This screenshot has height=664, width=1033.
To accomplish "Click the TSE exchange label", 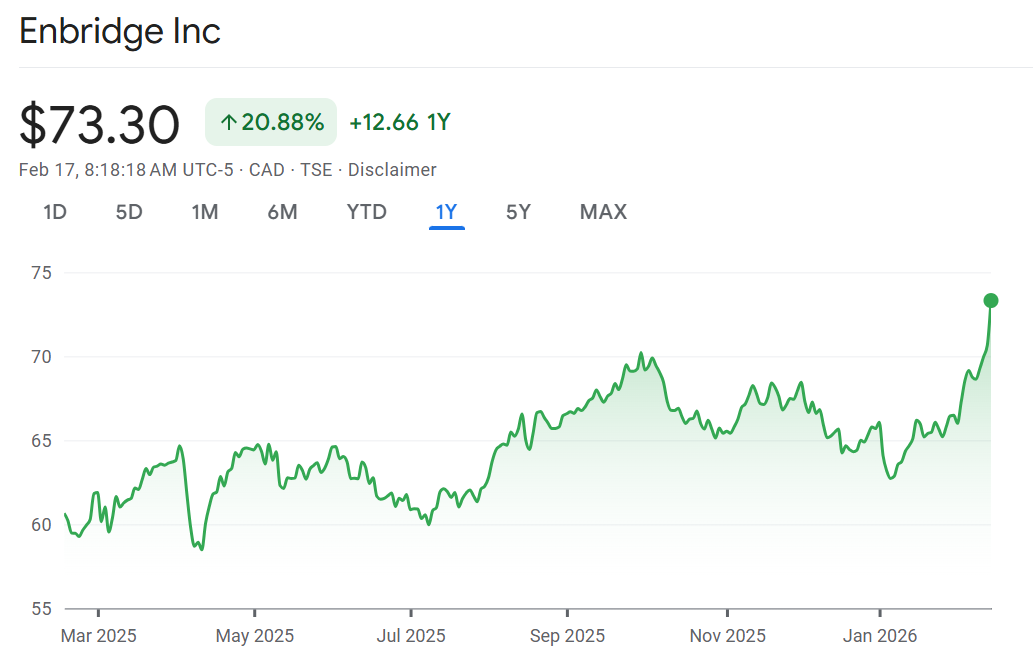I will pyautogui.click(x=316, y=170).
